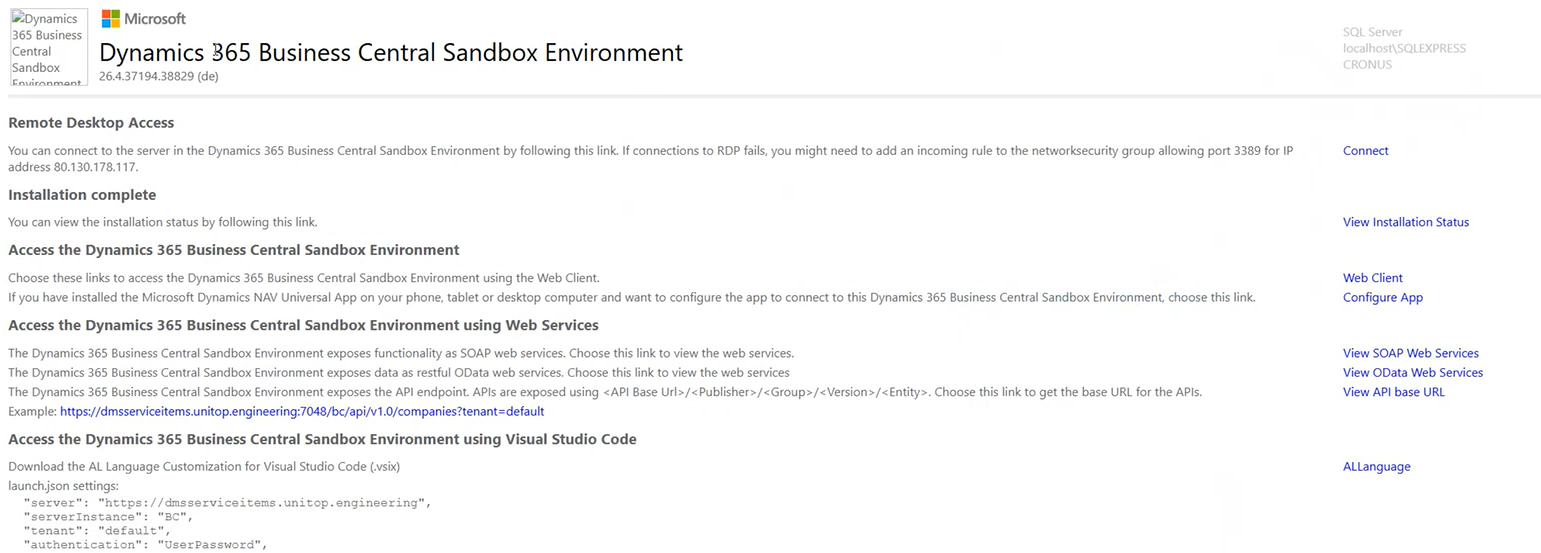Click the 'CRONUS' database name
Screen dimensions: 1541x553
1367,64
